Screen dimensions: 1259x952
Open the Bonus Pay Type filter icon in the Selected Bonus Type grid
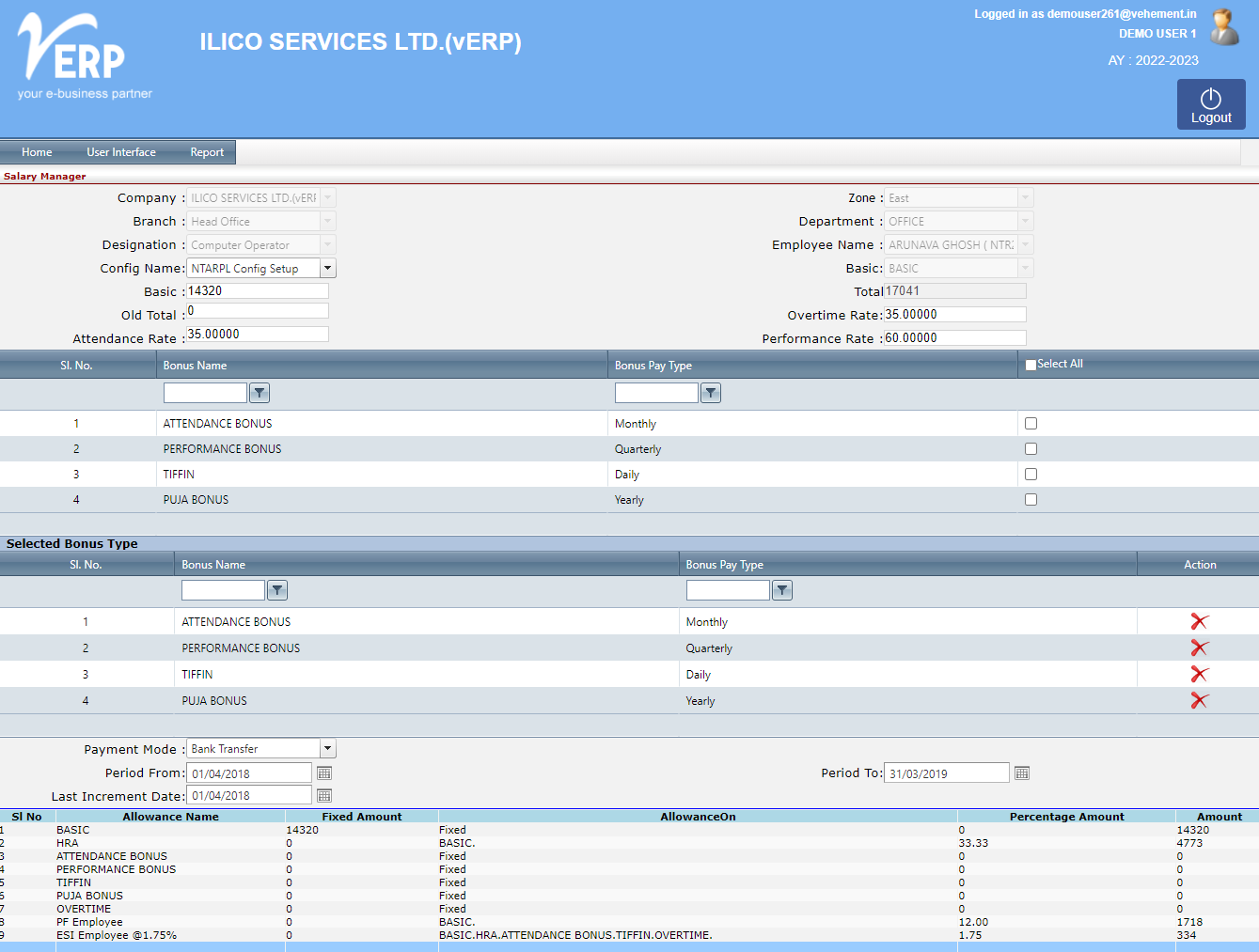[782, 590]
